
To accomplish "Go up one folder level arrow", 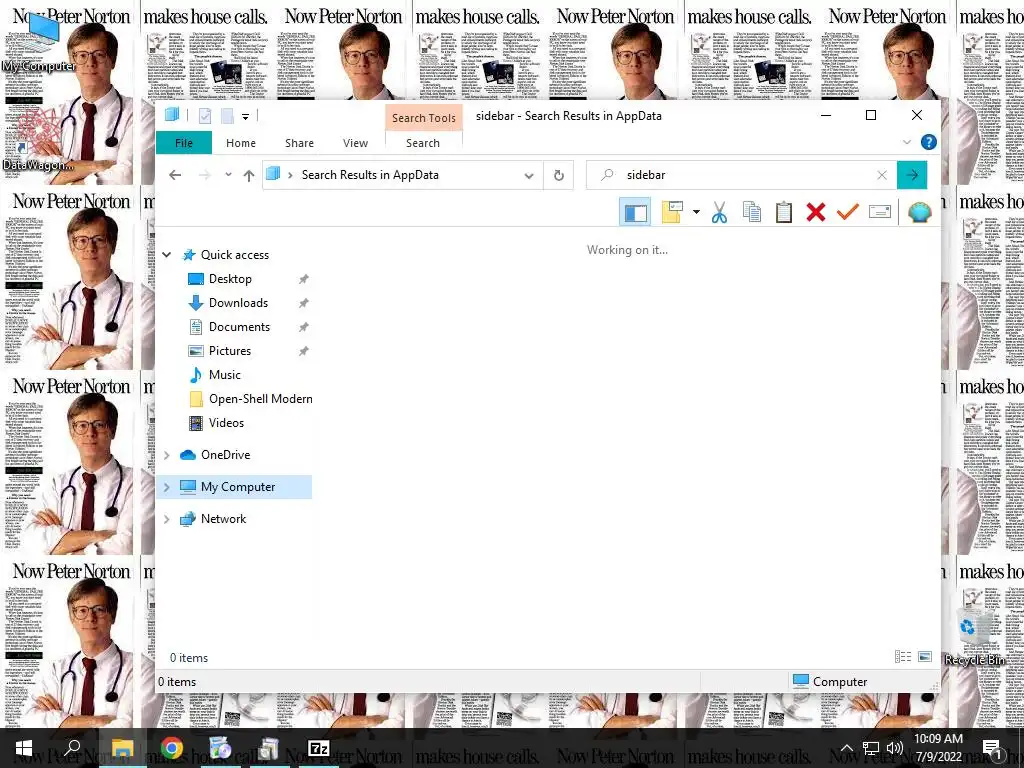I will point(249,175).
